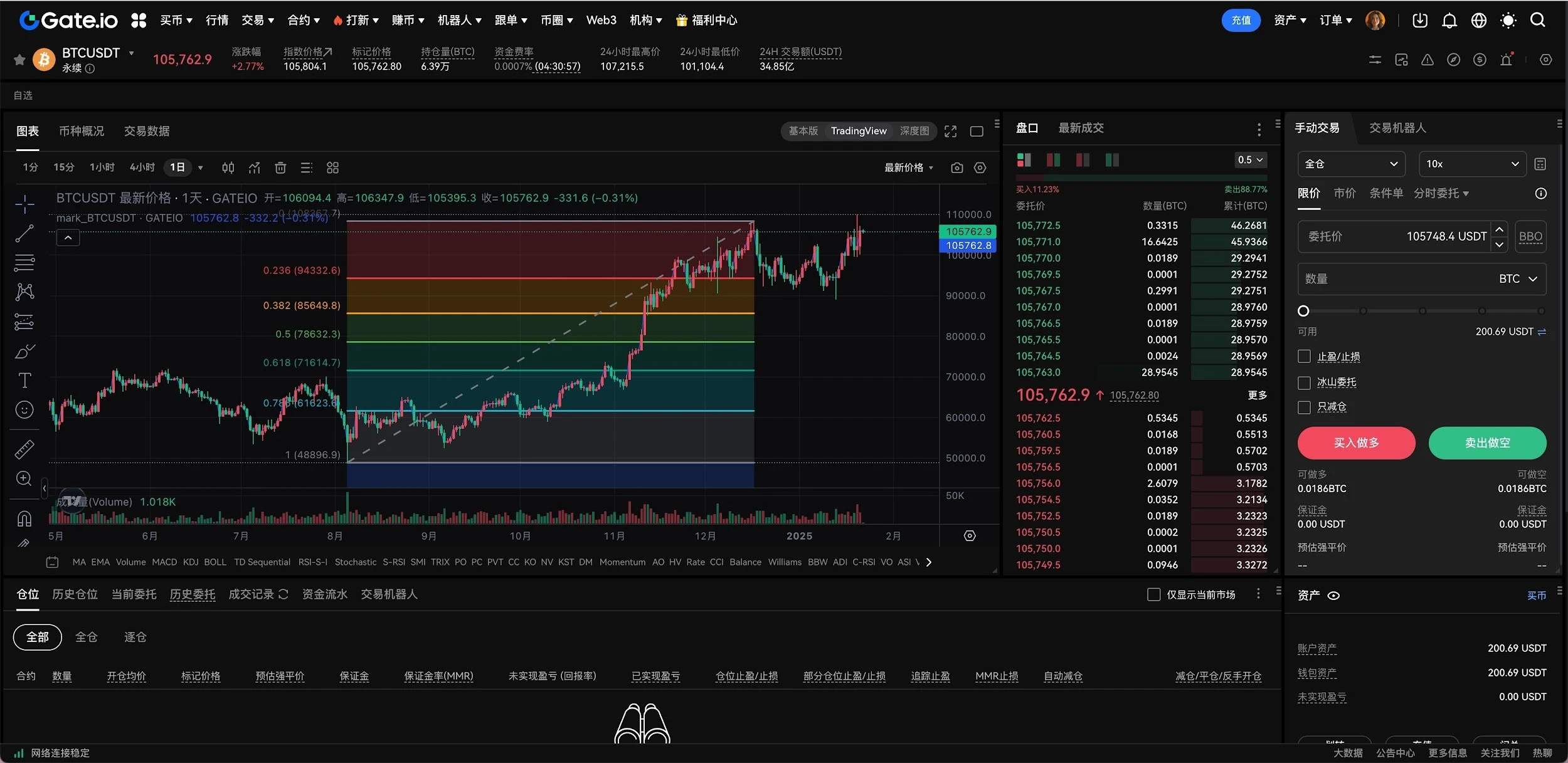The image size is (1568, 763).
Task: Open the 10x leverage dropdown
Action: (x=1471, y=164)
